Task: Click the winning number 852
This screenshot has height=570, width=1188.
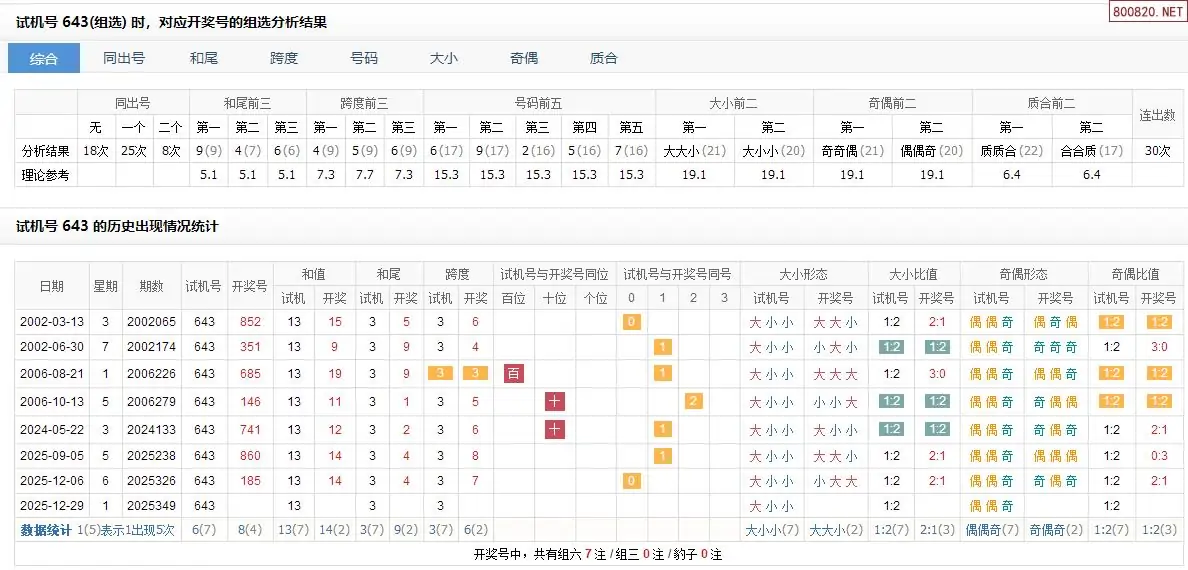Action: [250, 322]
